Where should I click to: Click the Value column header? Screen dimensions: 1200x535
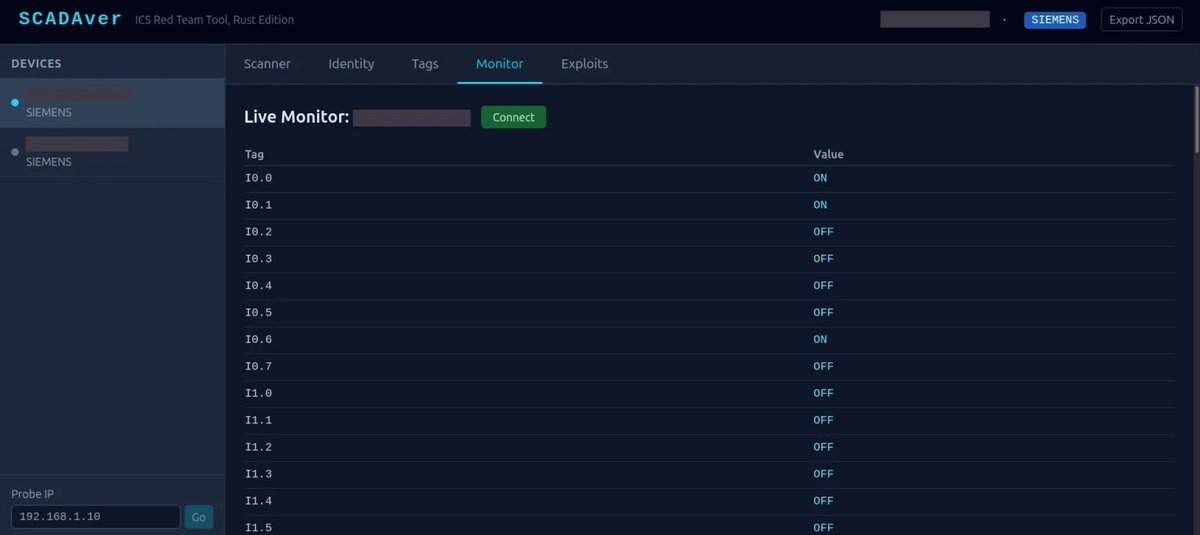828,154
